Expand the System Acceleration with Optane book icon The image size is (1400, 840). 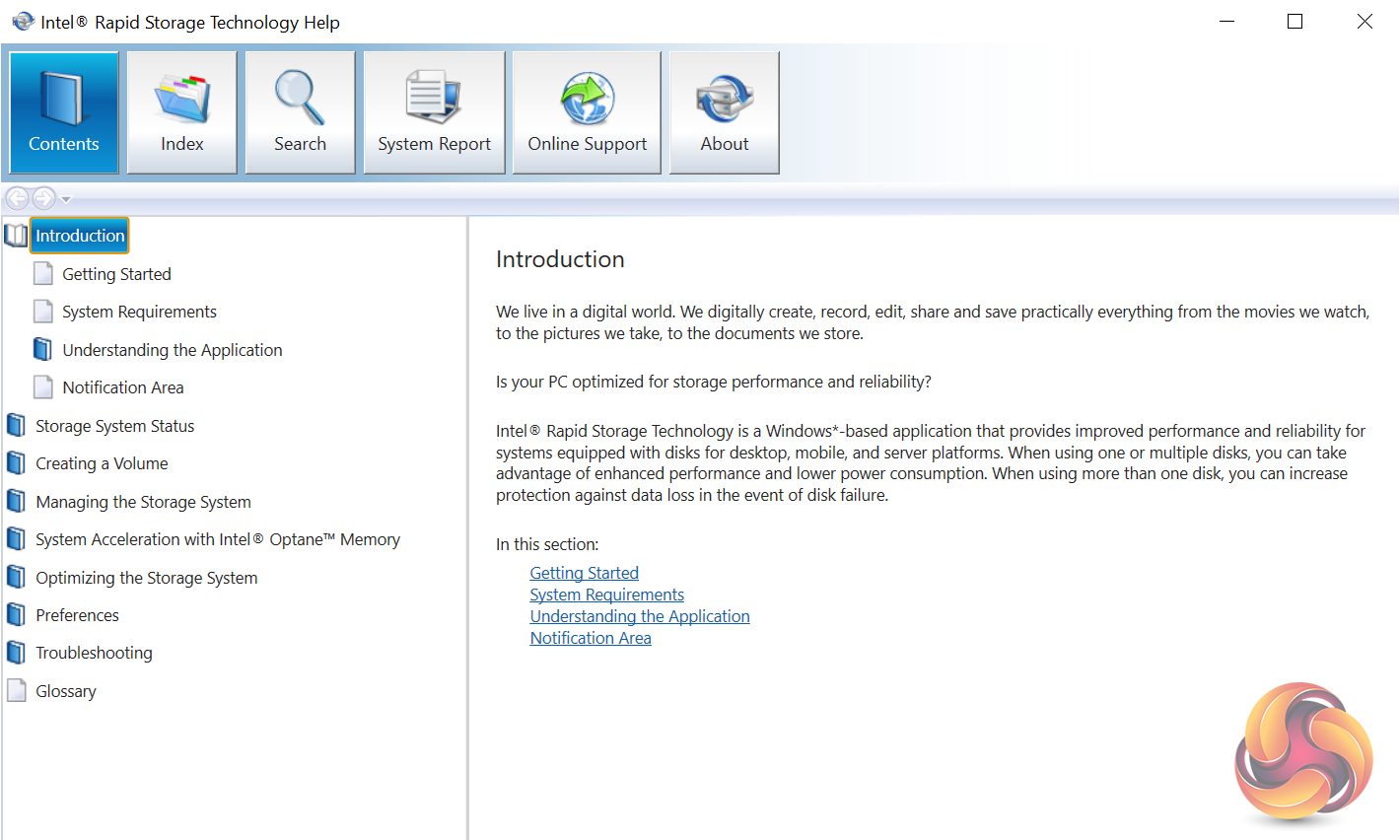[16, 539]
